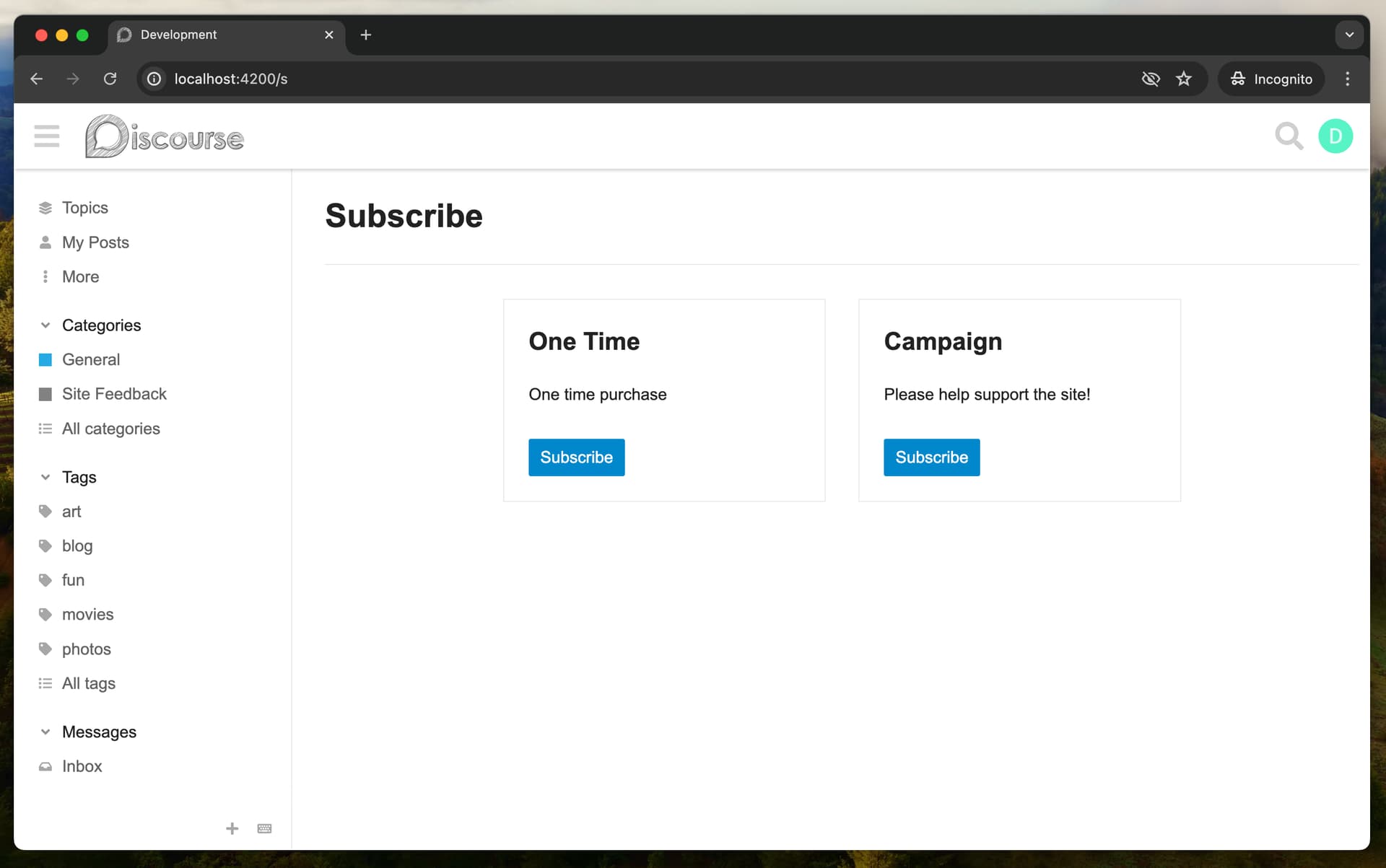Open the General category with blue swatch

coord(90,359)
